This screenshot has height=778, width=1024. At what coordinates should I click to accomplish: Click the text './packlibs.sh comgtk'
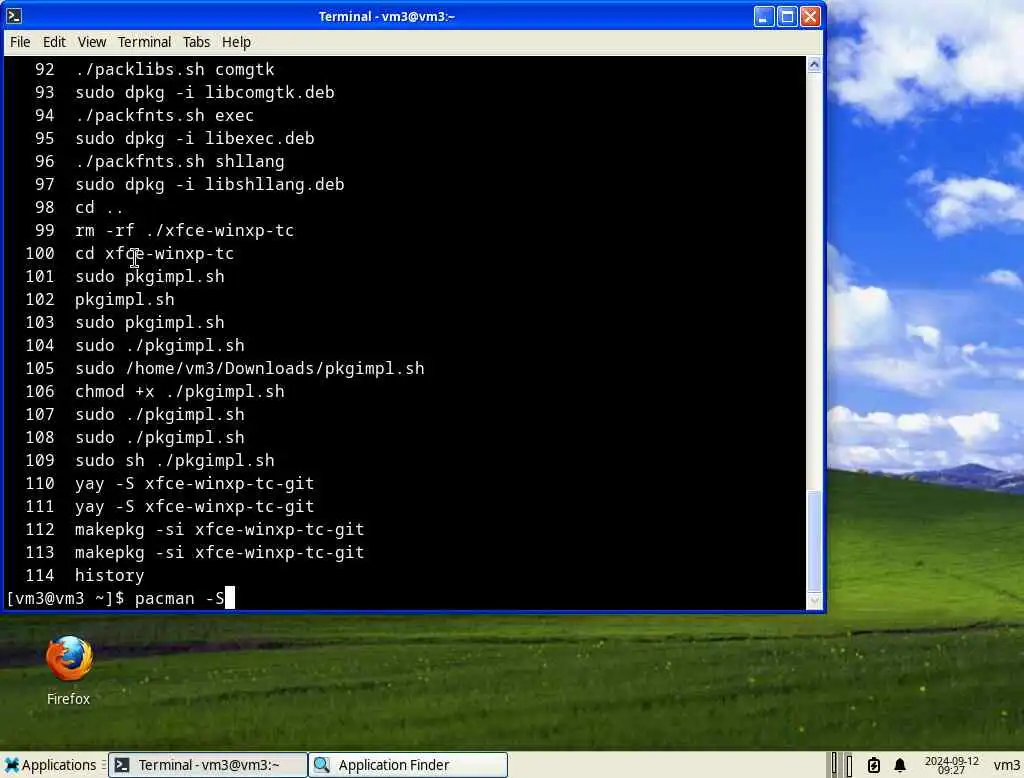[x=174, y=69]
